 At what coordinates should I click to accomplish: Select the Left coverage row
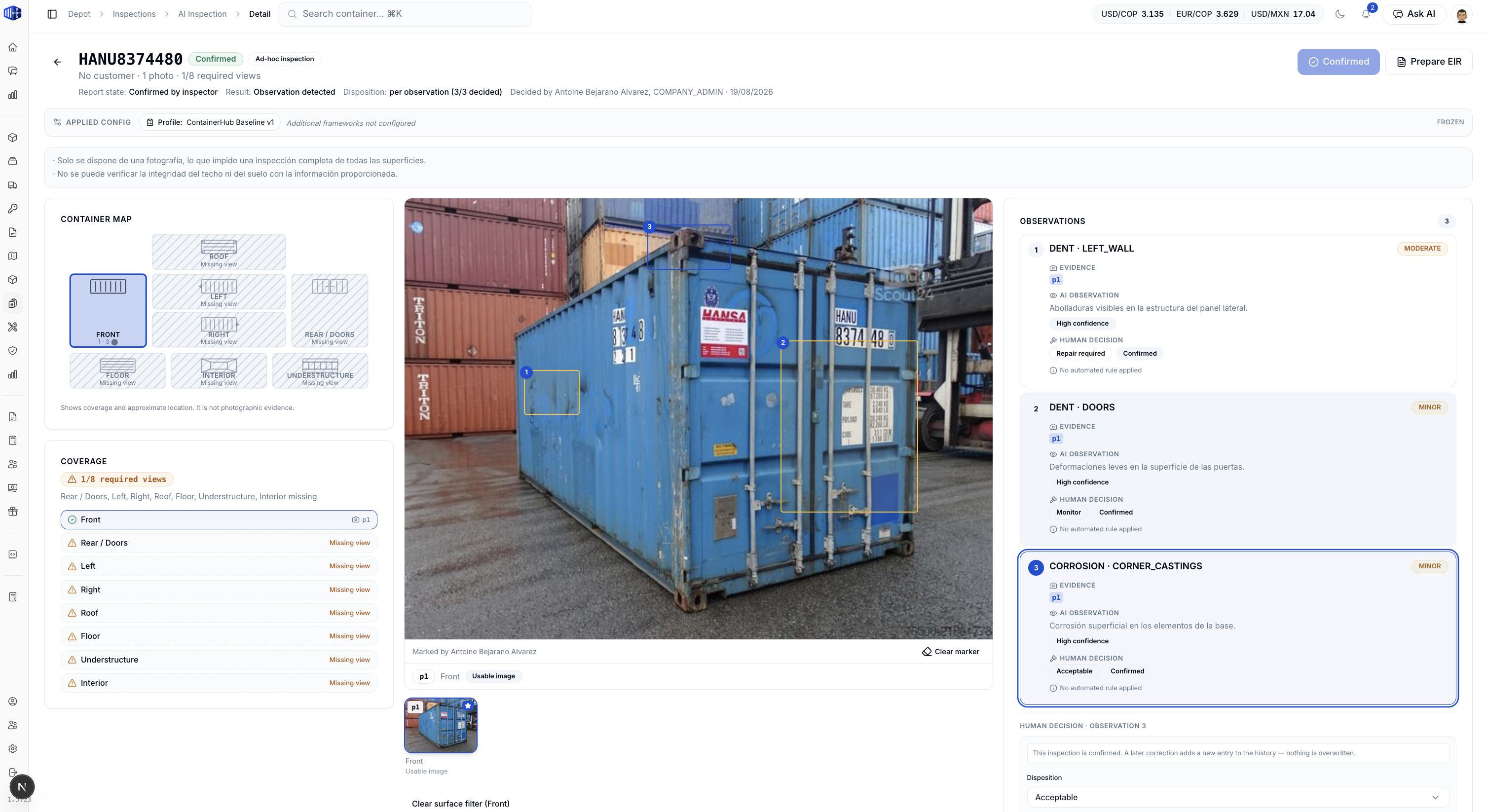pos(219,566)
